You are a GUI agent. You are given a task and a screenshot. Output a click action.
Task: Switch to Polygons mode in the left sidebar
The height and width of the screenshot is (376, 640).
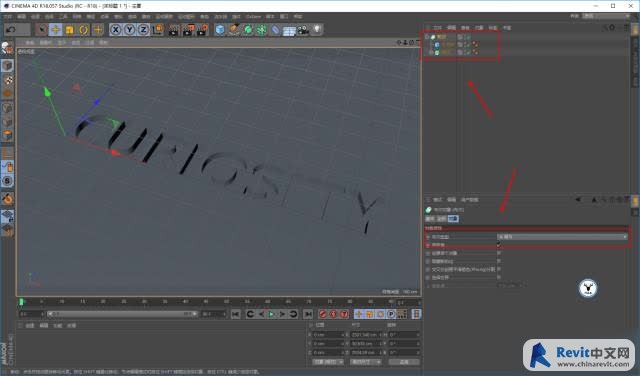pyautogui.click(x=7, y=135)
